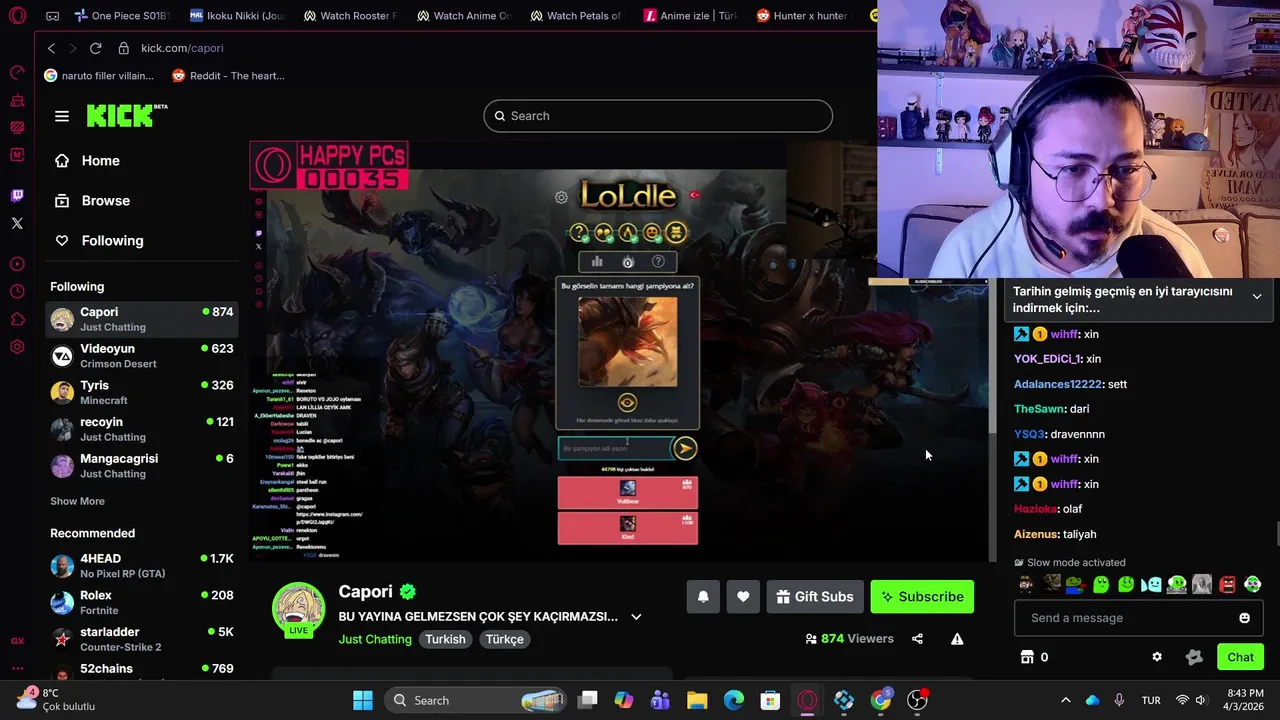The image size is (1280, 720).
Task: Pick the red angry face emote
Action: tap(1227, 584)
